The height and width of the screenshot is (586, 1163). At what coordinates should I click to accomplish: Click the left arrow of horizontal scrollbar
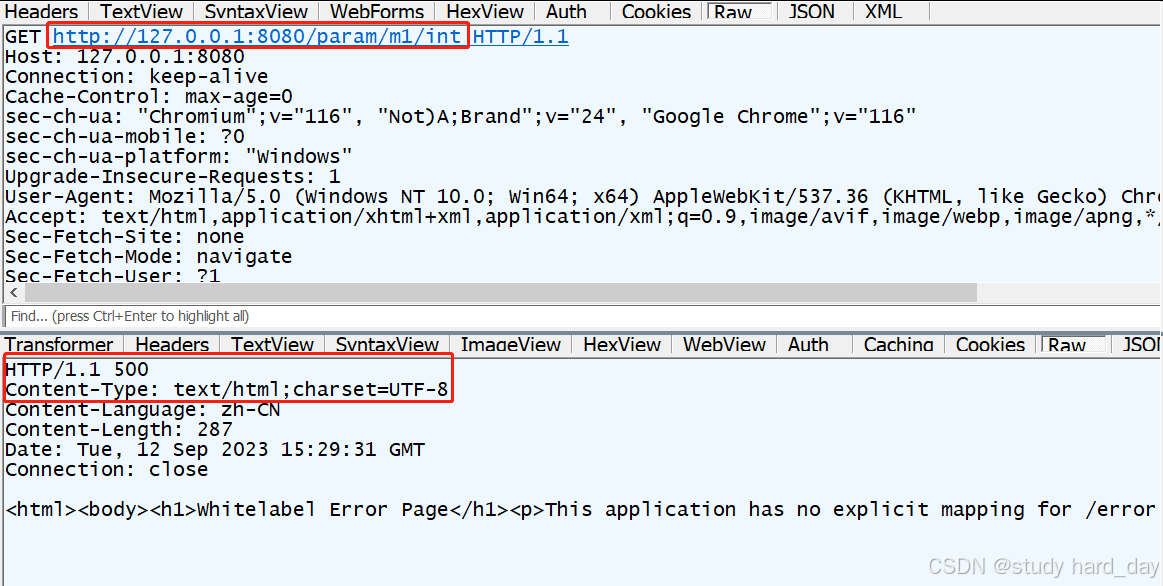click(x=13, y=292)
